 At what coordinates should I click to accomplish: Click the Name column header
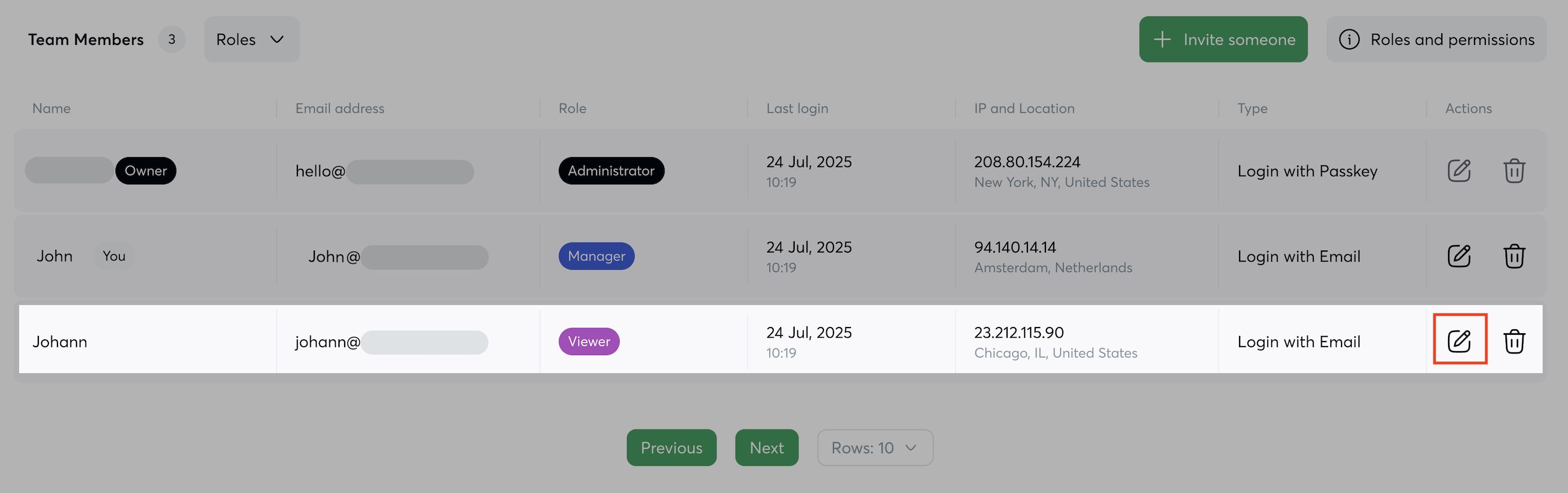(52, 108)
